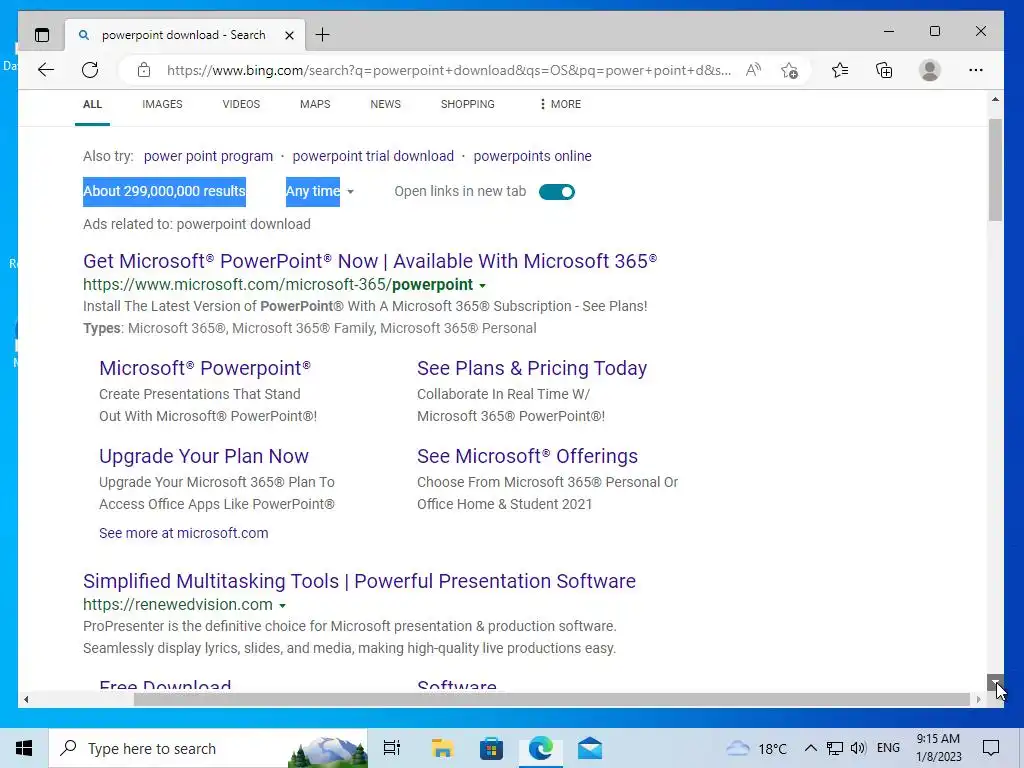Open the Microsoft Powerpoint sublink

(x=205, y=368)
